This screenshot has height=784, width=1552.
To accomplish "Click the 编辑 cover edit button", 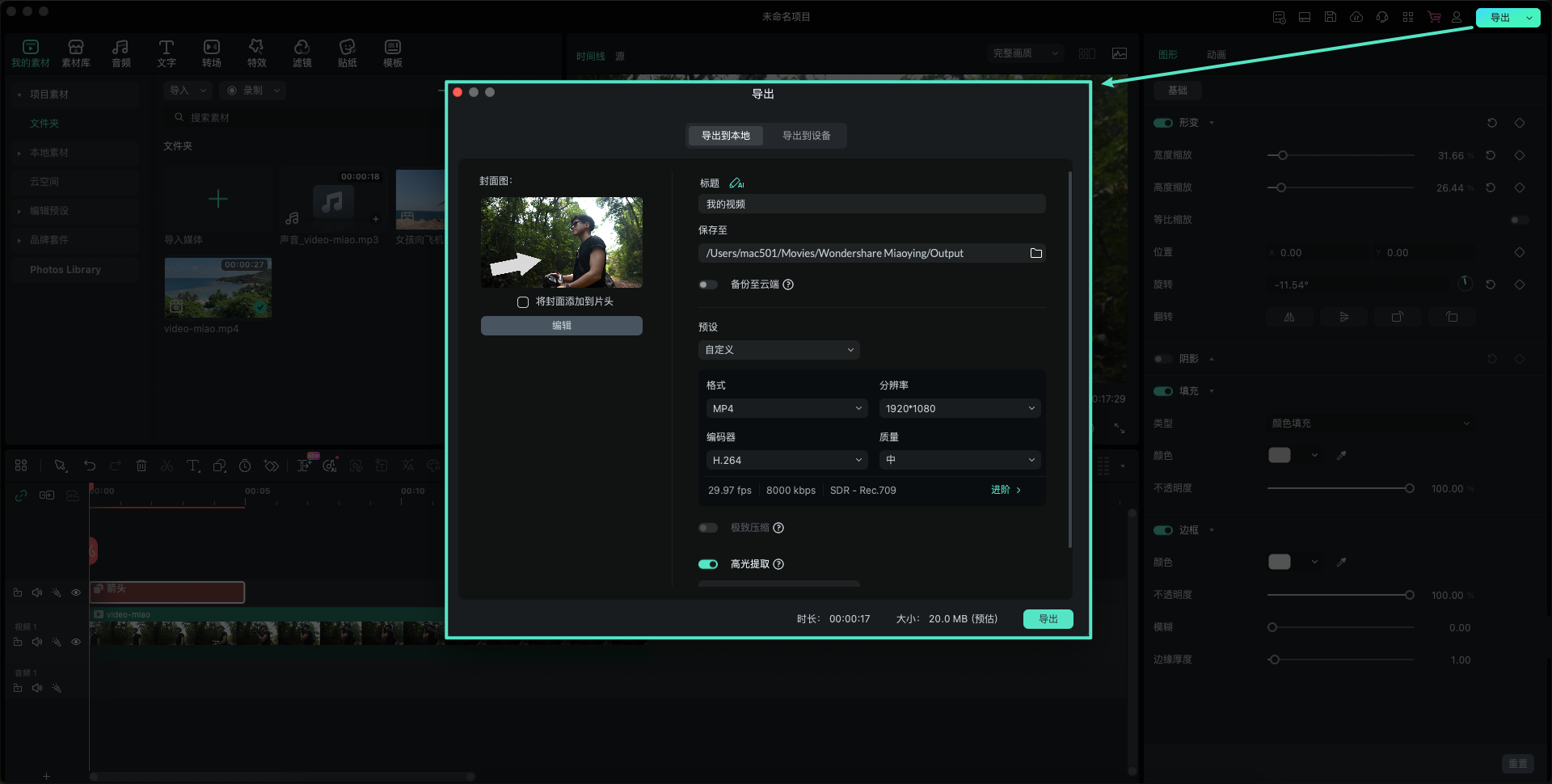I will [561, 326].
